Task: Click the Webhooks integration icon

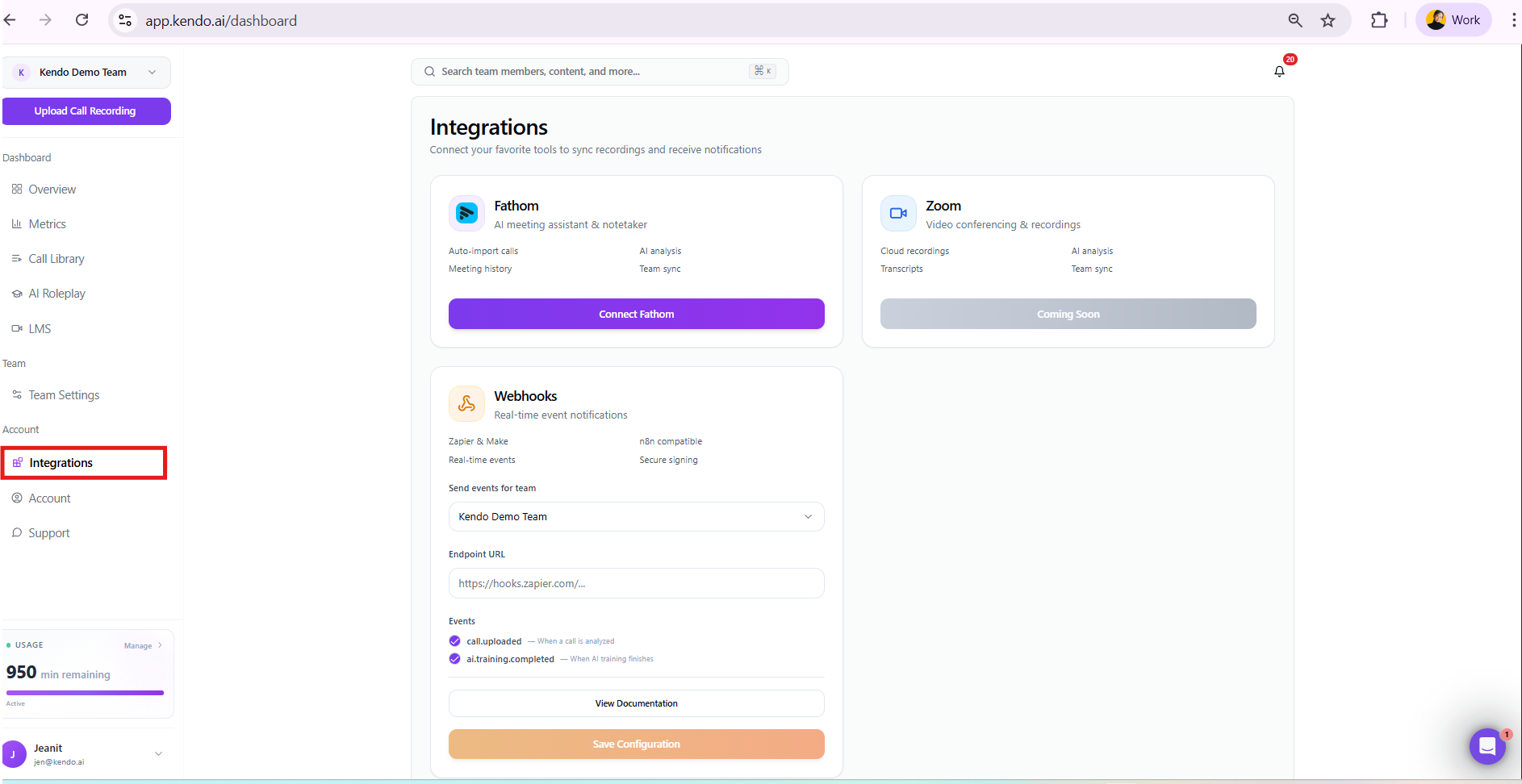Action: (466, 404)
